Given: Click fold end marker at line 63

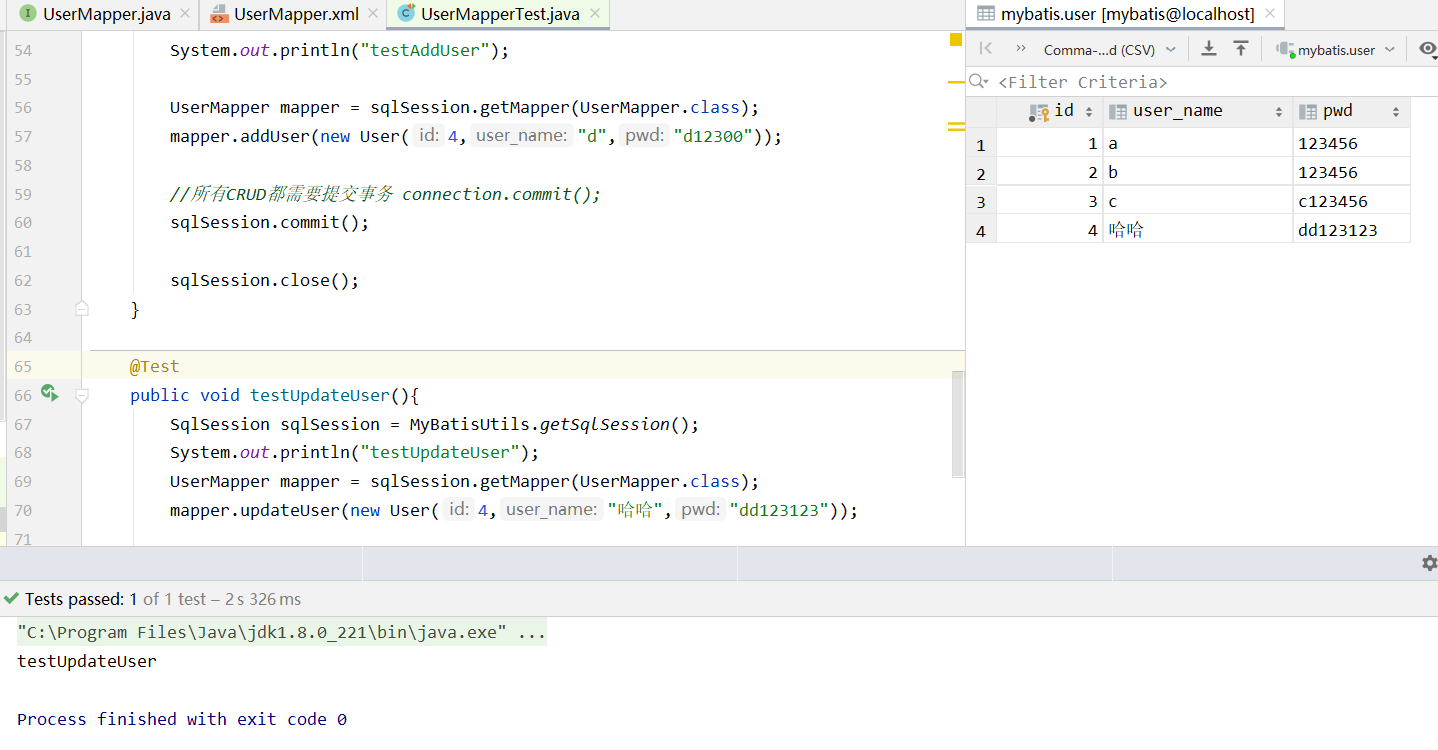Looking at the screenshot, I should click(82, 309).
